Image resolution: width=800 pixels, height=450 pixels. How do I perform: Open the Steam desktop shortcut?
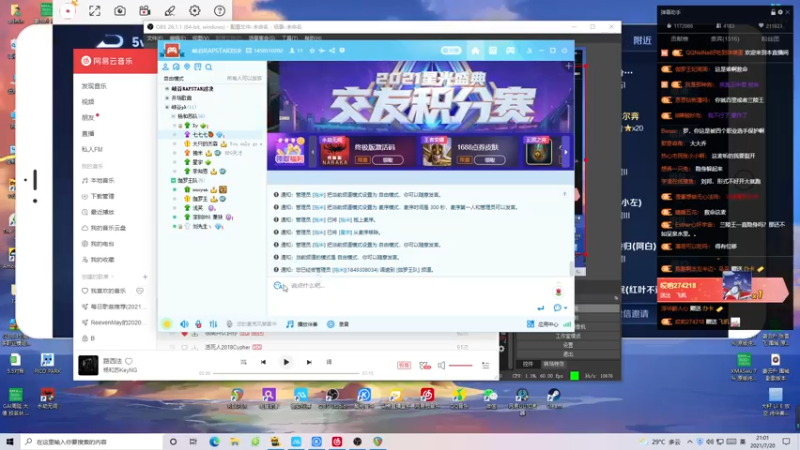[554, 398]
